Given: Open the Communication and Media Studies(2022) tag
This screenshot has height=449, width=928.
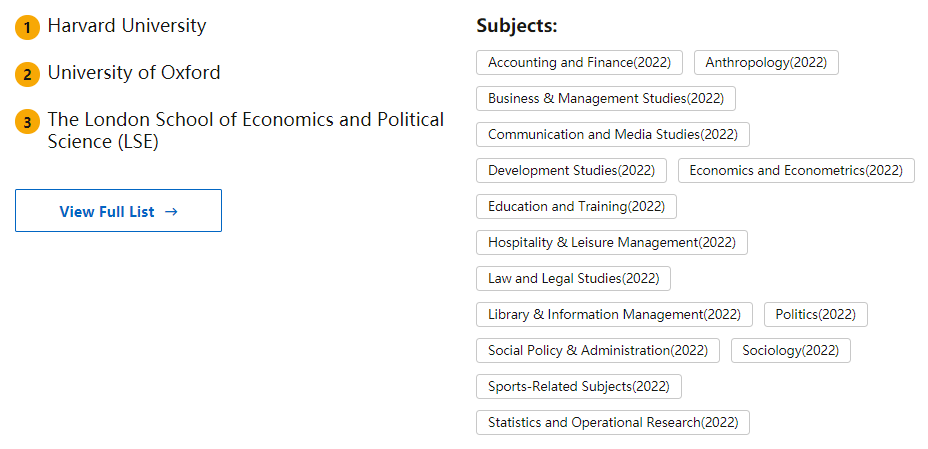Looking at the screenshot, I should point(612,134).
